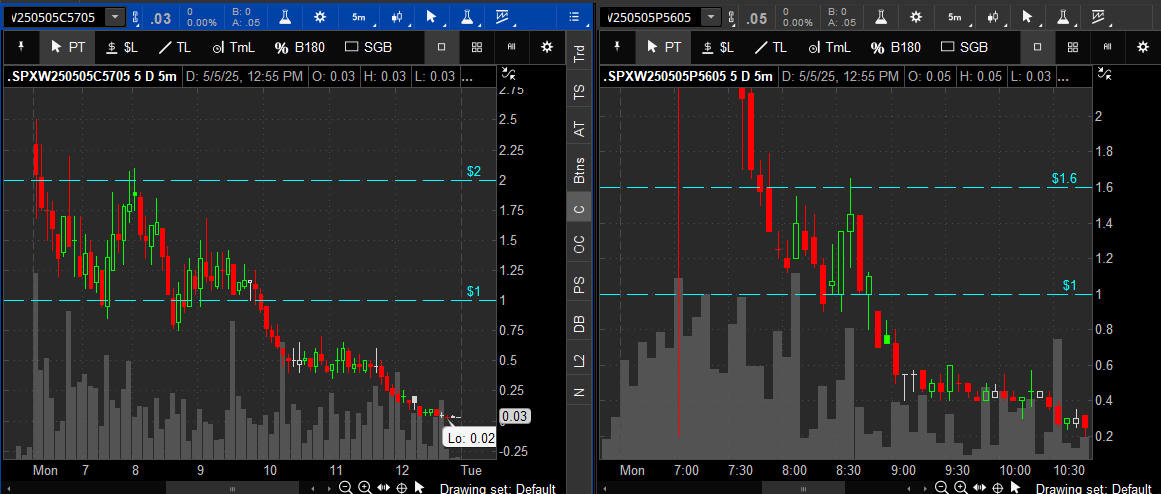
Task: Click Drawing set: Default under right chart
Action: (x=1095, y=488)
